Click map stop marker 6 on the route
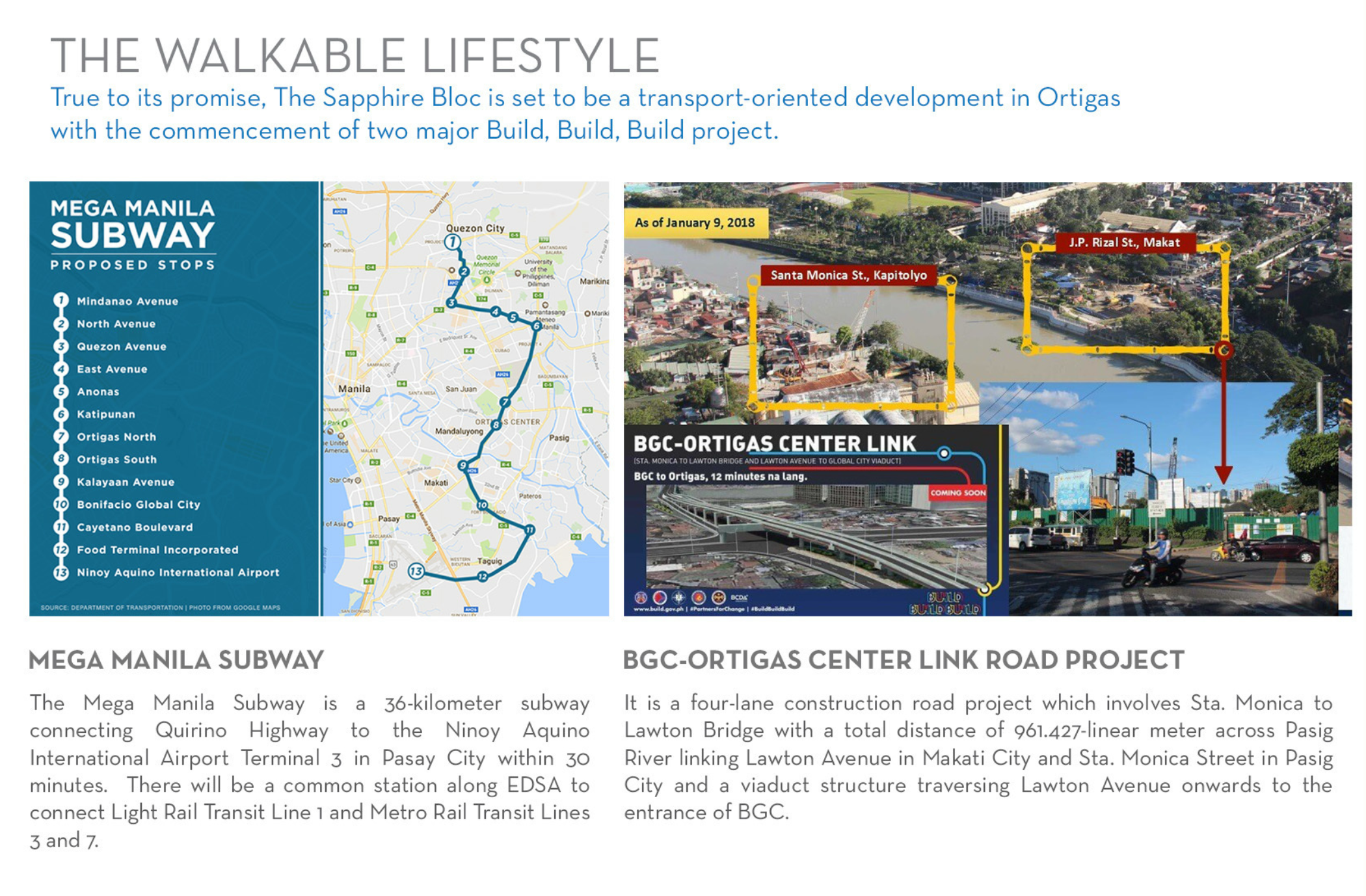The height and width of the screenshot is (896, 1366). point(537,325)
